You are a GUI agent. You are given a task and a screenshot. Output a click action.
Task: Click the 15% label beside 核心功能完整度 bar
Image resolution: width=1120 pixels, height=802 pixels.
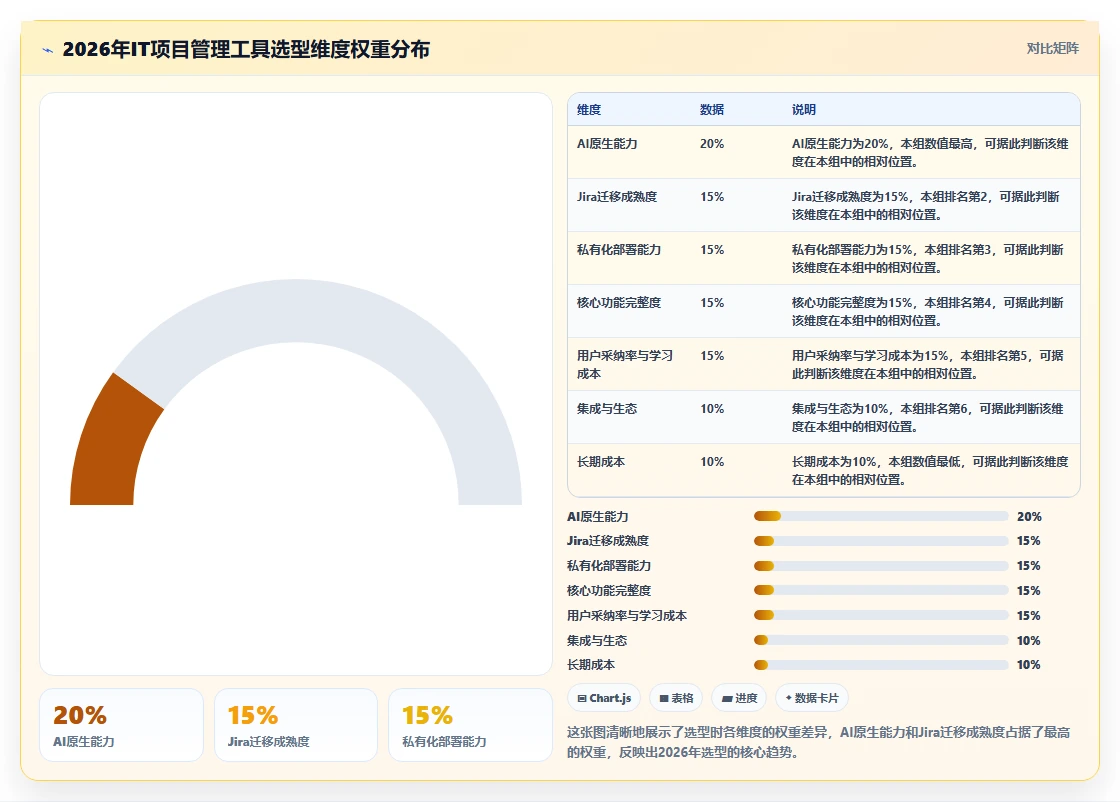tap(1029, 591)
